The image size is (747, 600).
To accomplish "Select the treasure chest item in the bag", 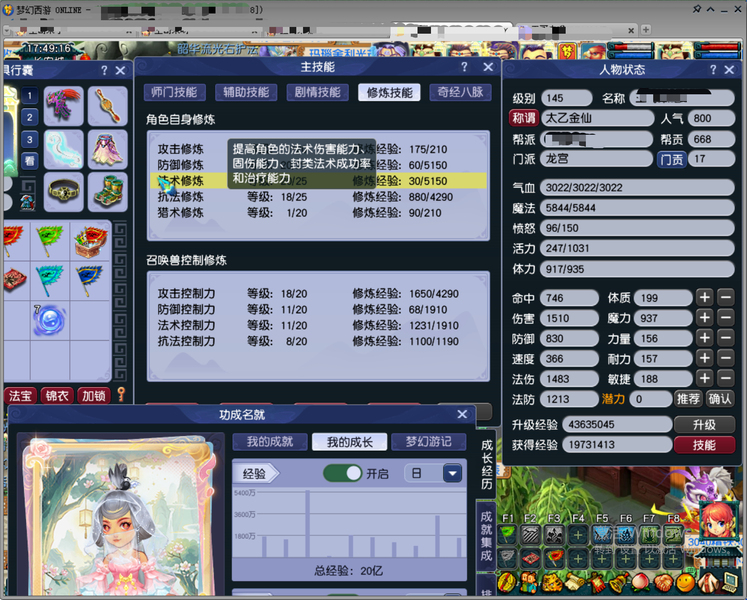I will coord(92,241).
